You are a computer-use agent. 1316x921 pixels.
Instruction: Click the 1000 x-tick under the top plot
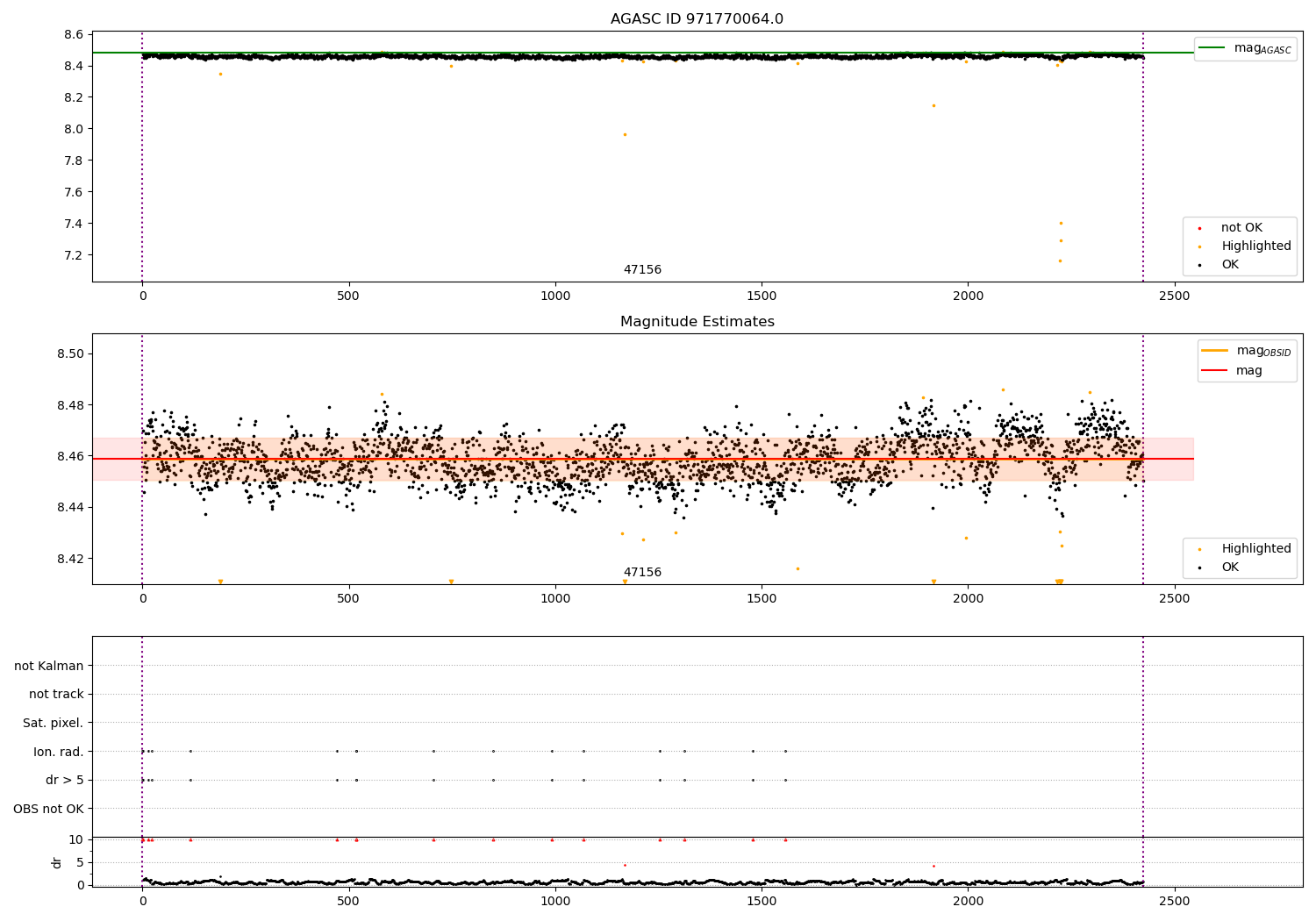(x=555, y=296)
